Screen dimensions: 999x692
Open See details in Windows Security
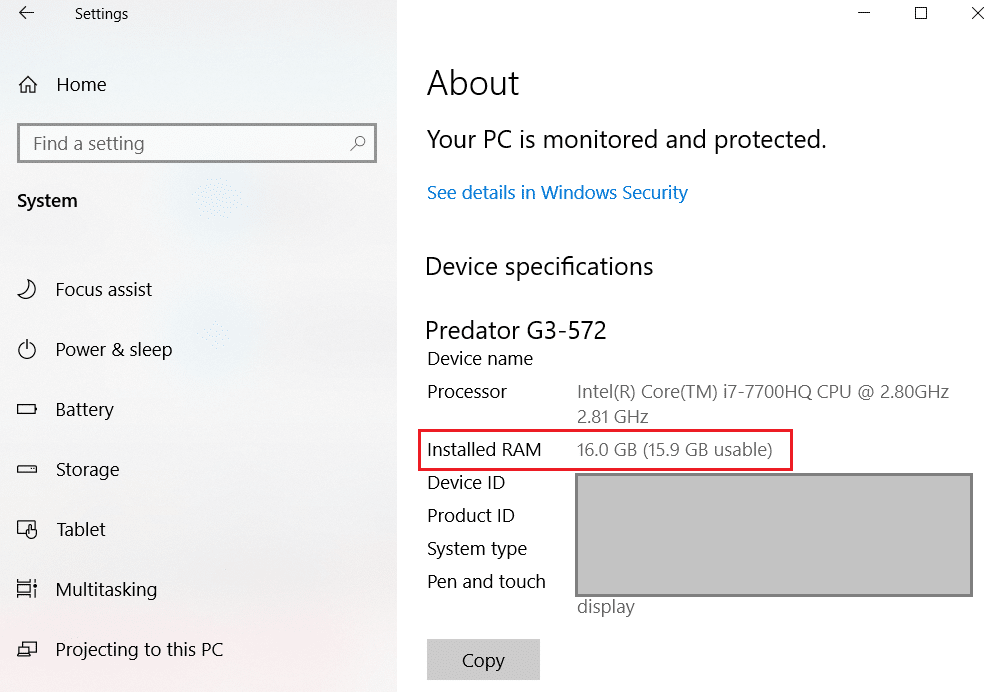pos(557,192)
